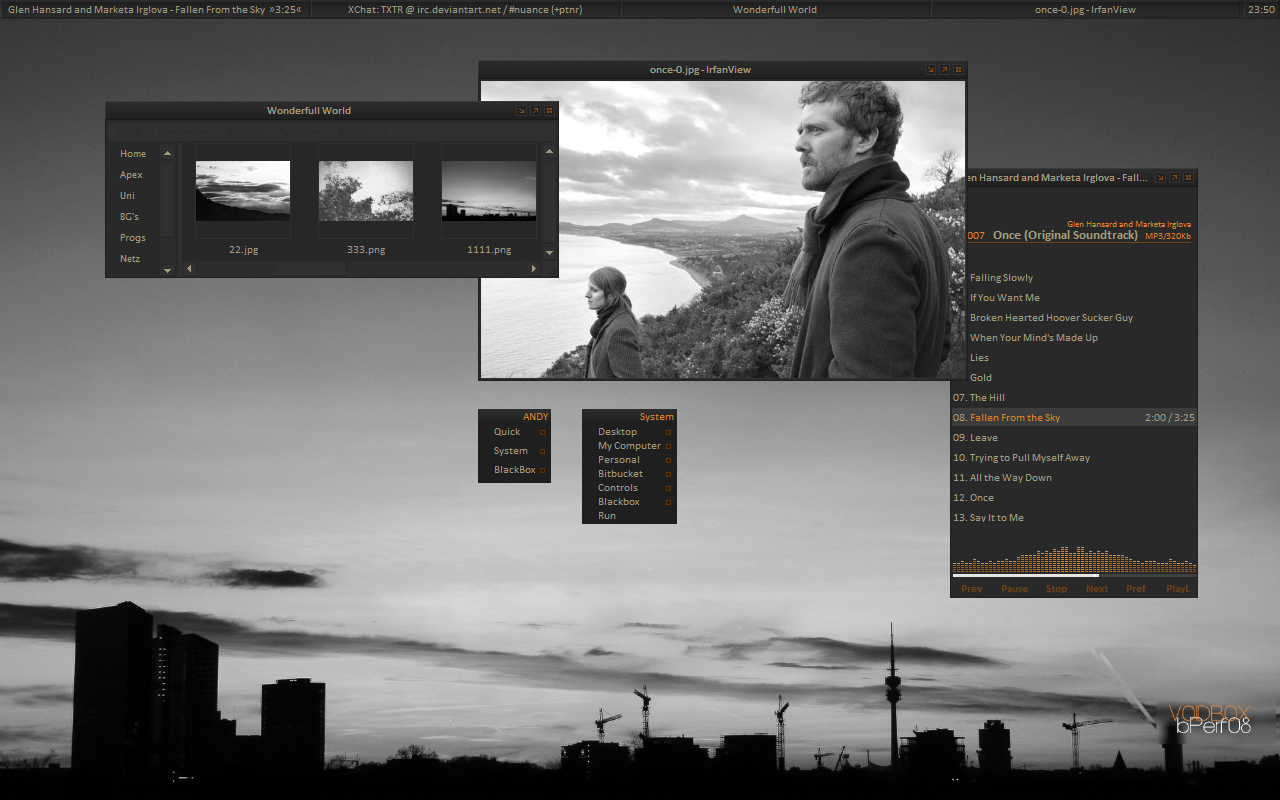
Task: Expand the BlackBox submenu in ANDY menu
Action: pos(514,470)
